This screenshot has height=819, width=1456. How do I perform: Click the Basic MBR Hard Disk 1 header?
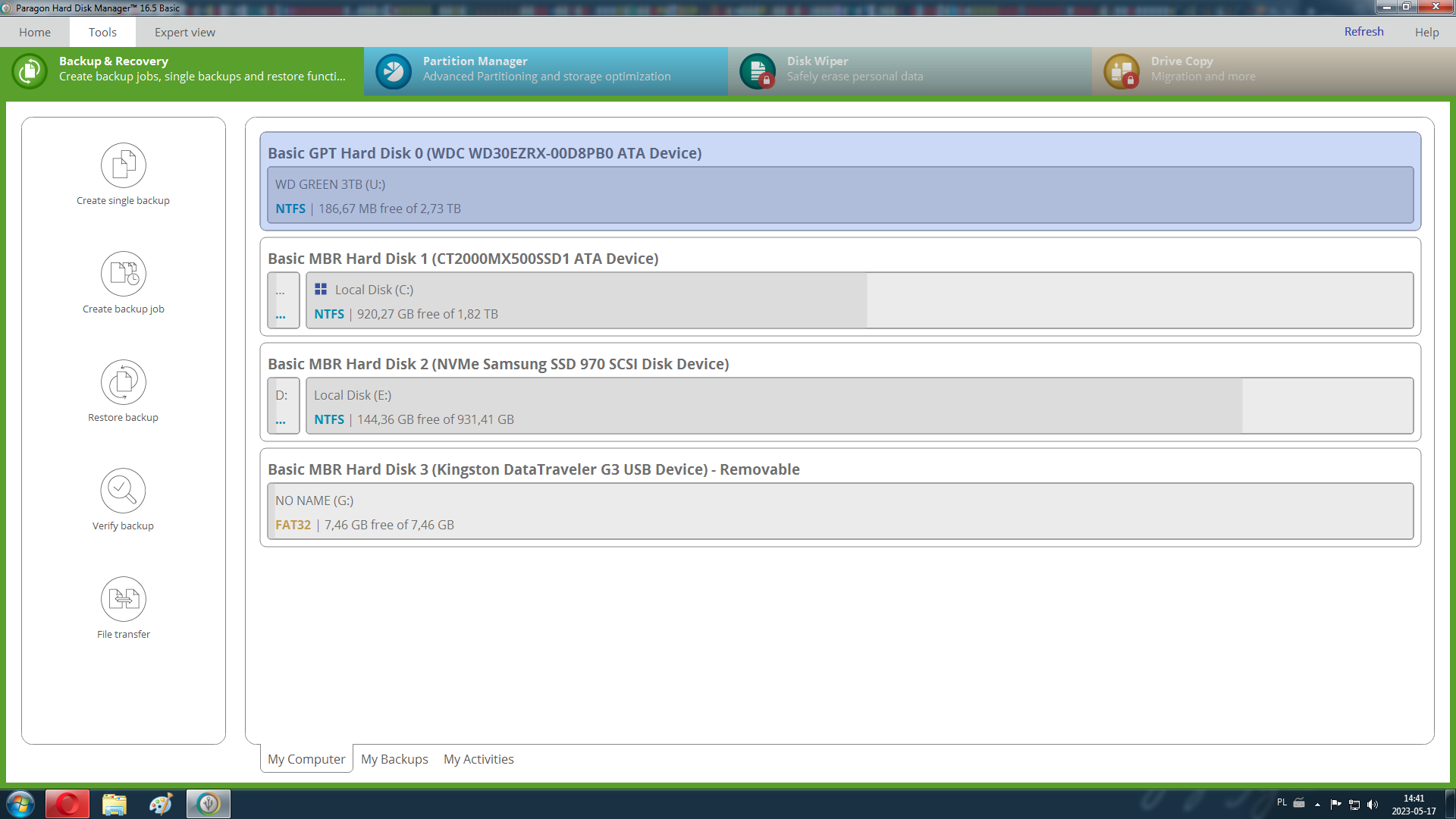(x=463, y=259)
